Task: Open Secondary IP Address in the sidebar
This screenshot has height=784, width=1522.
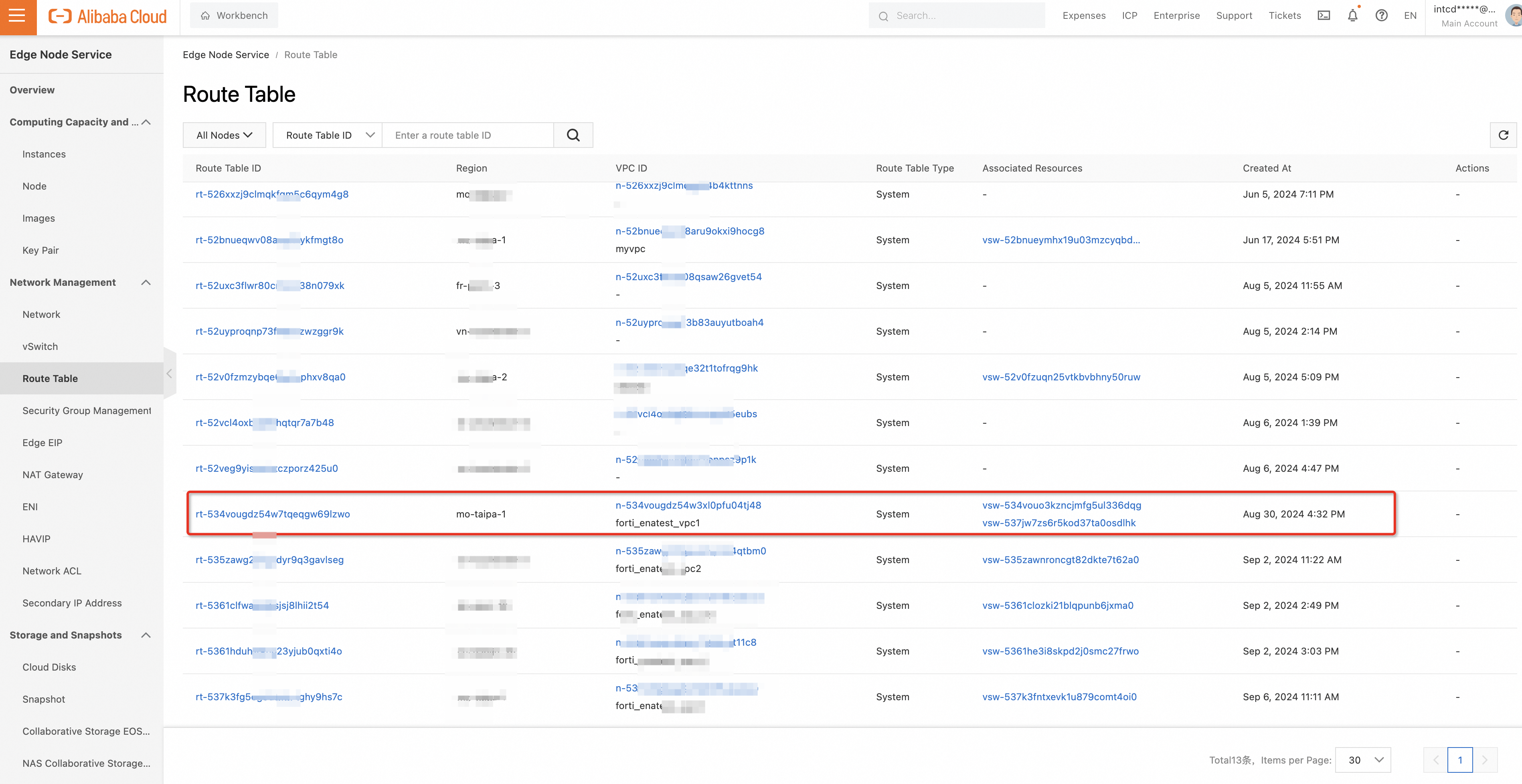Action: [72, 603]
